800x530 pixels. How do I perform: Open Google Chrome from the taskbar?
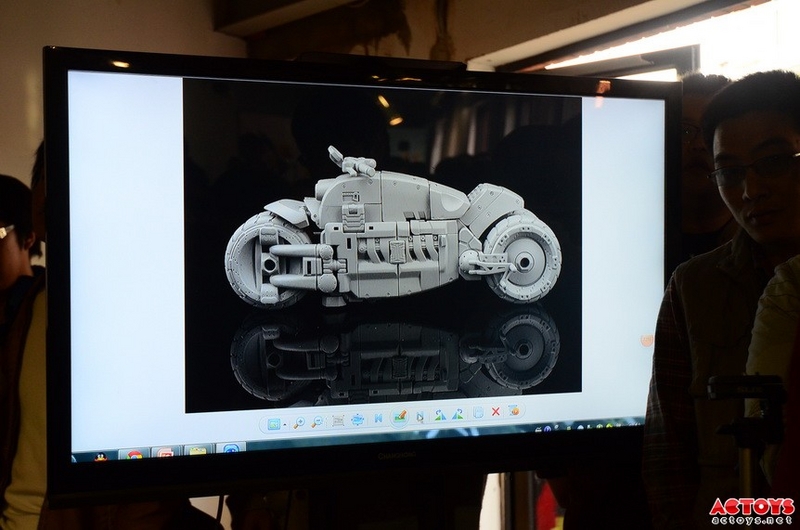[x=134, y=455]
